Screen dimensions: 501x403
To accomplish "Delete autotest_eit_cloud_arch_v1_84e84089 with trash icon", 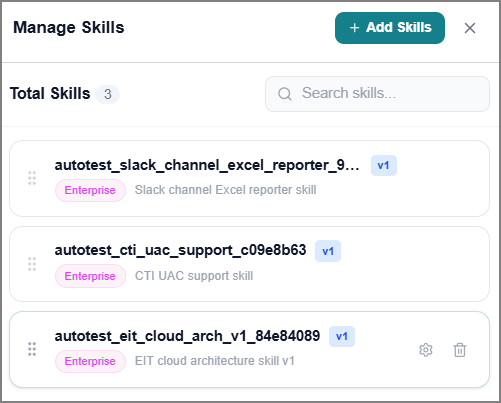I will click(460, 350).
